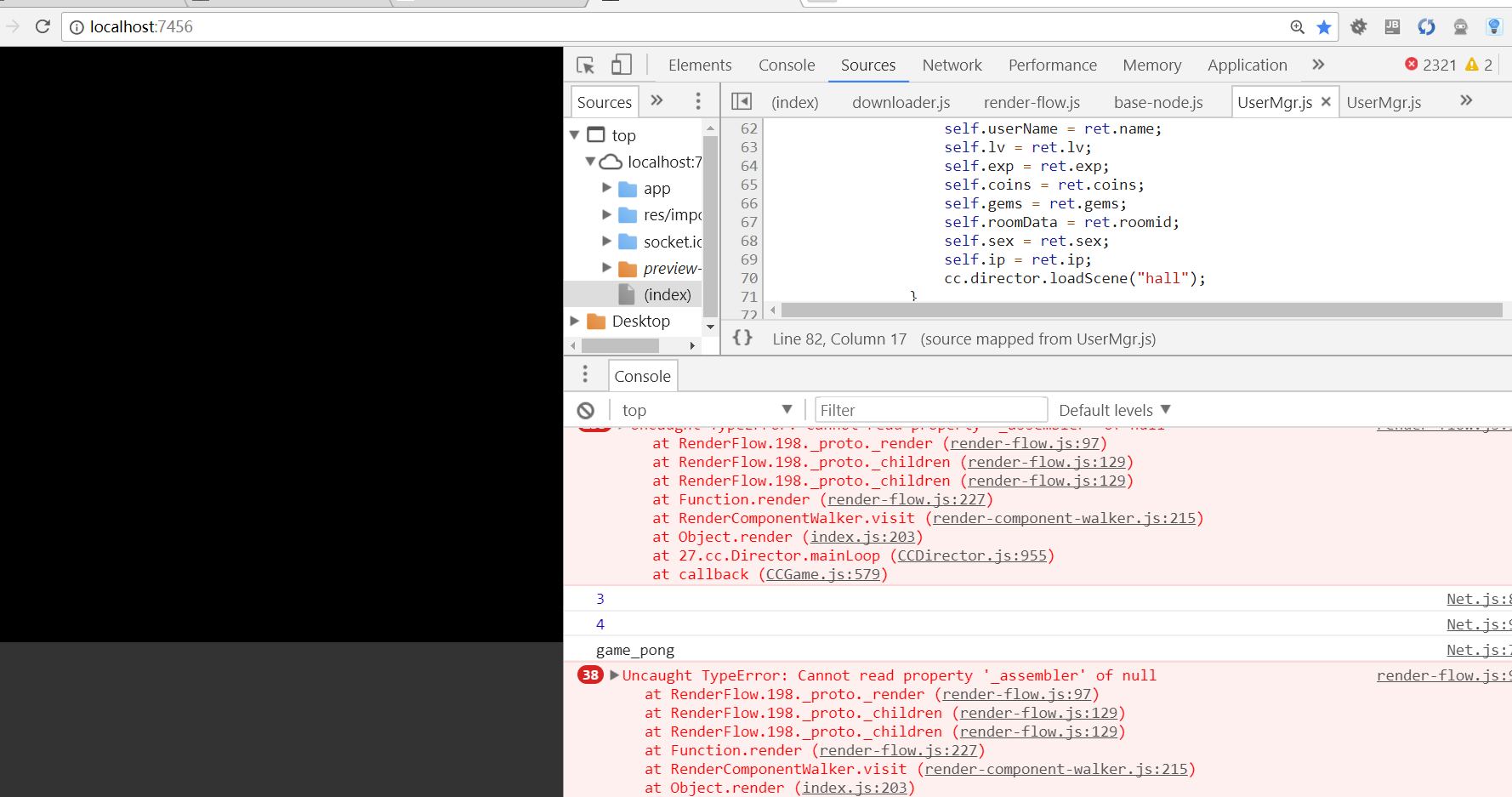
Task: Click the lightbulb extension icon
Action: click(1494, 27)
